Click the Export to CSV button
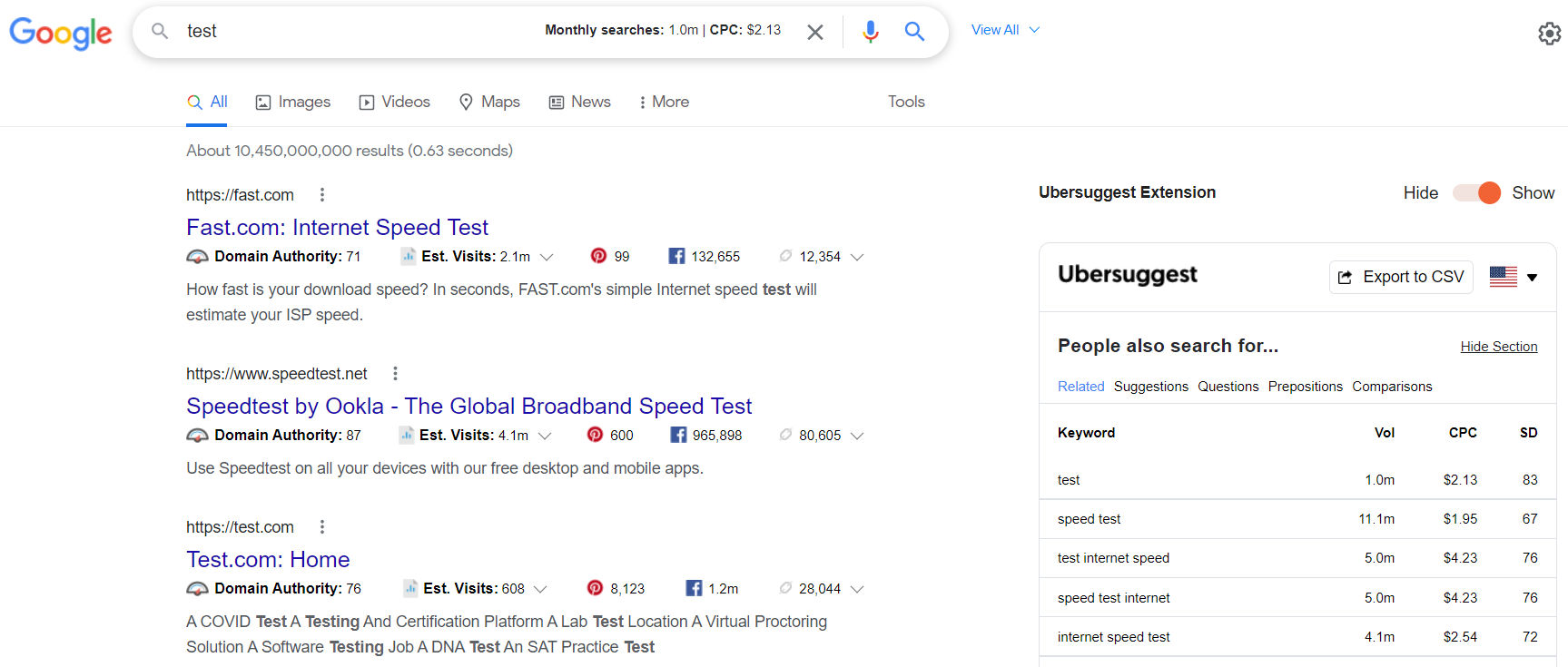This screenshot has height=667, width=1568. tap(1401, 277)
